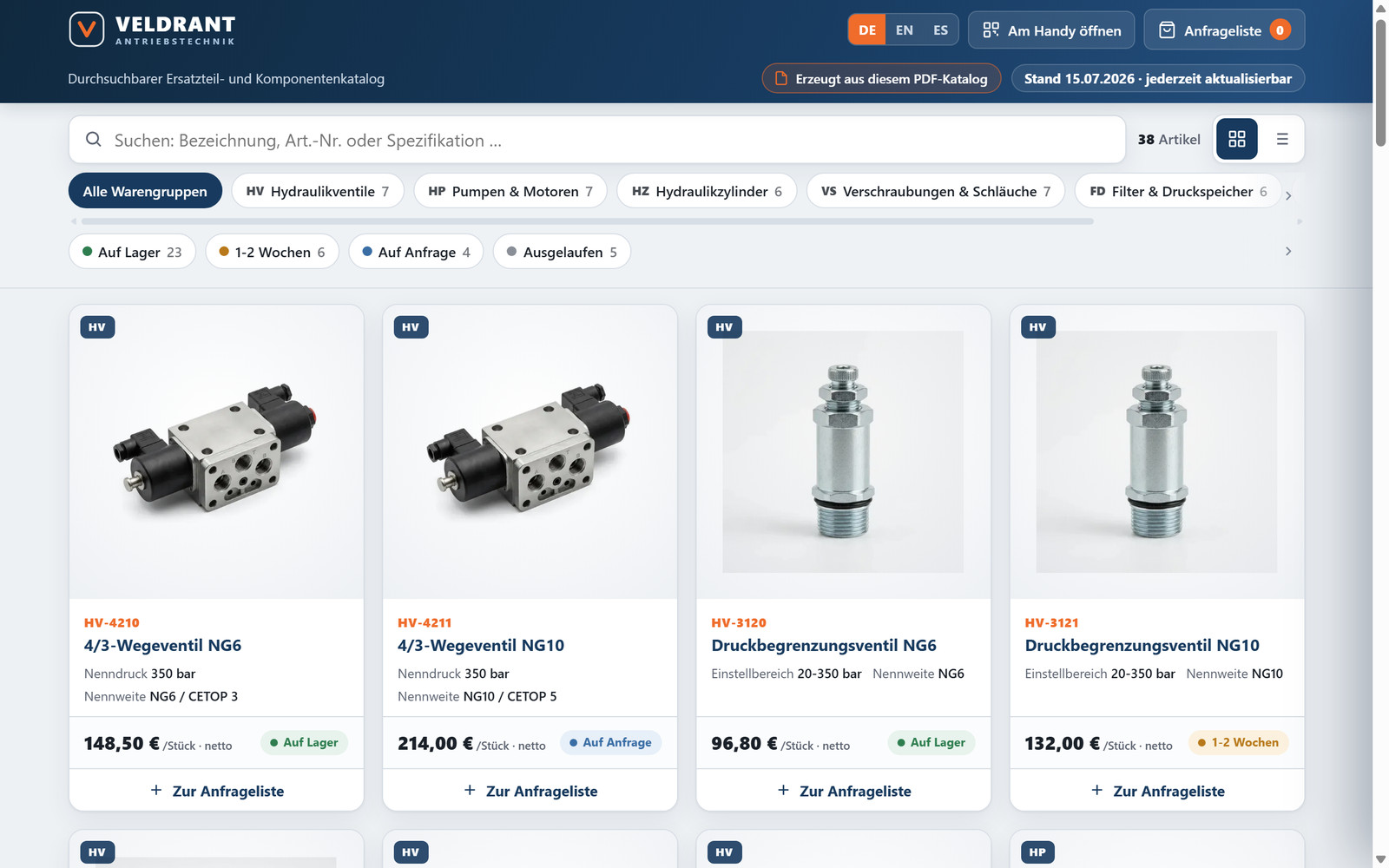Click Am Handy öffnen button
This screenshot has height=868, width=1389.
(1051, 30)
